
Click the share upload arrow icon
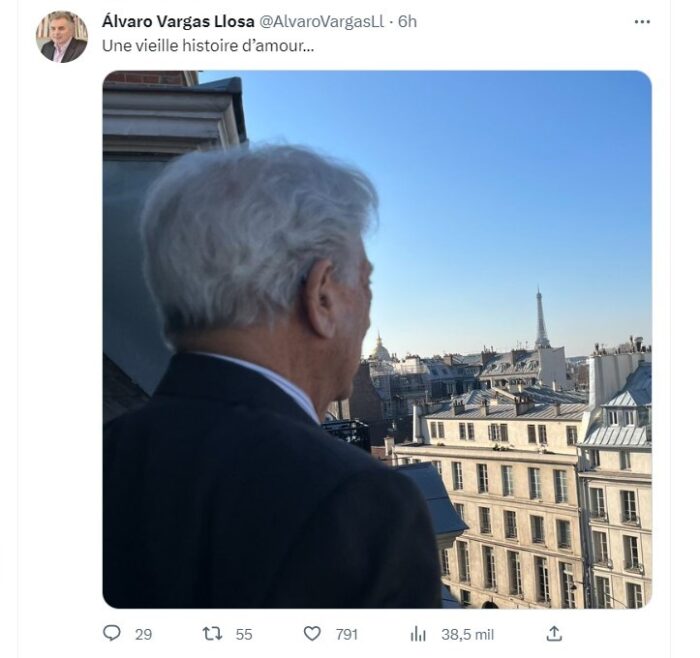(x=554, y=633)
